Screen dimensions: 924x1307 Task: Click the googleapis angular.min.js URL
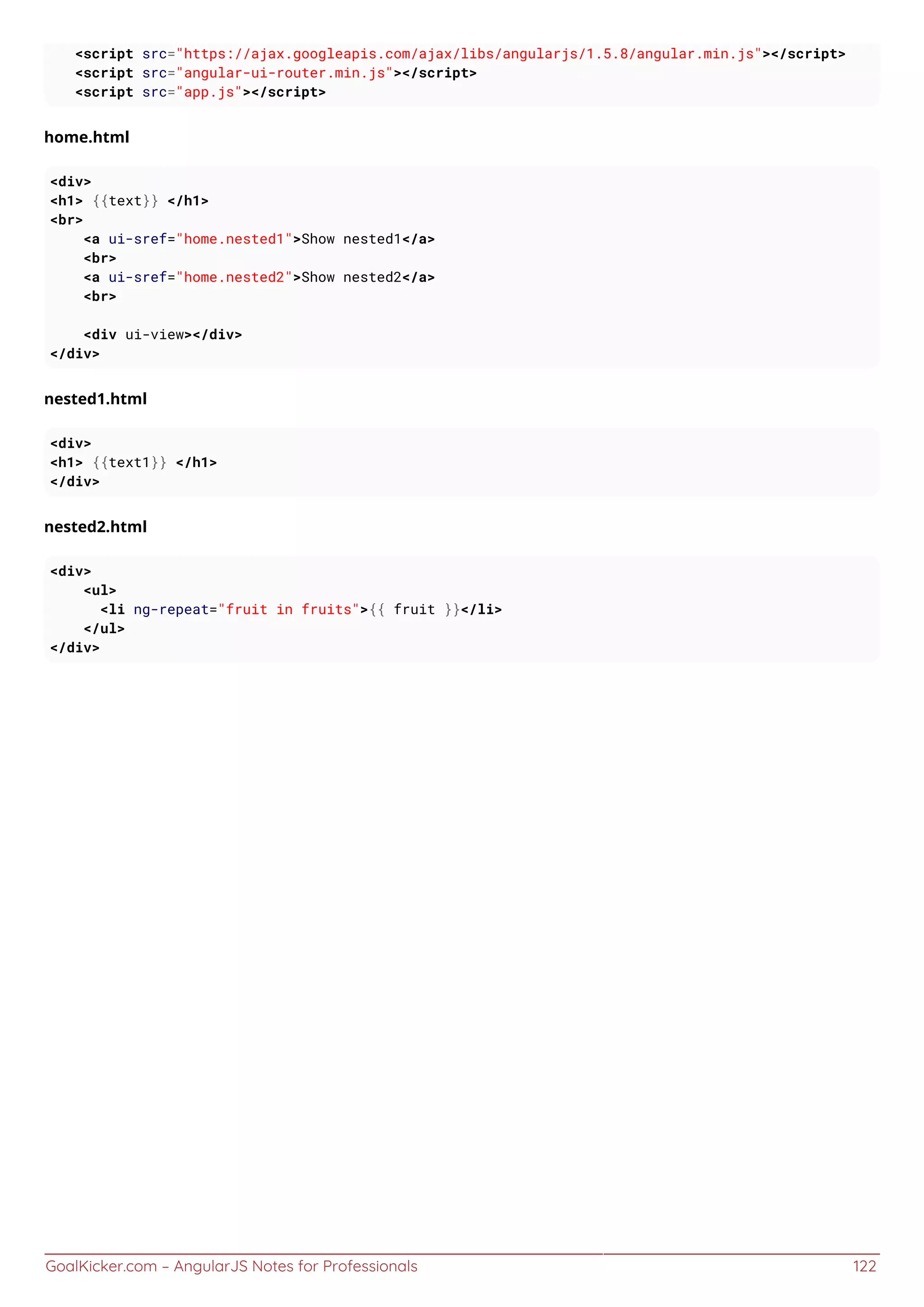(468, 54)
